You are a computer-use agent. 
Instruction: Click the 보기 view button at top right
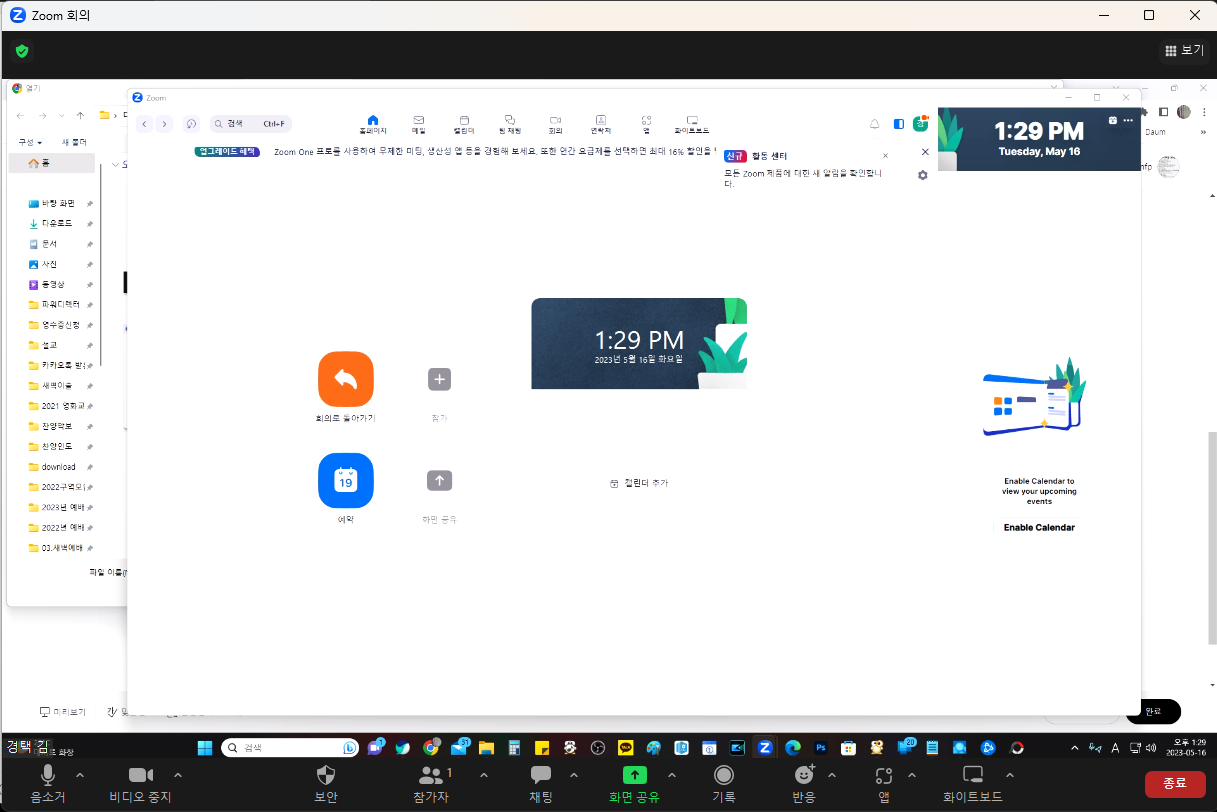1184,50
